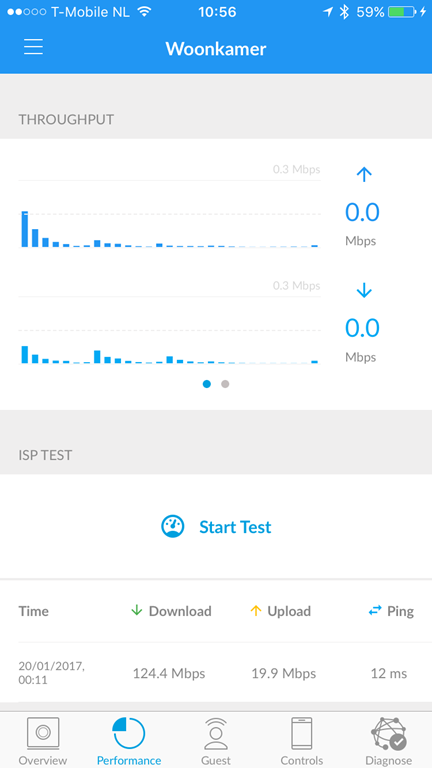Tap the Time column header
432x768 pixels.
pos(34,611)
